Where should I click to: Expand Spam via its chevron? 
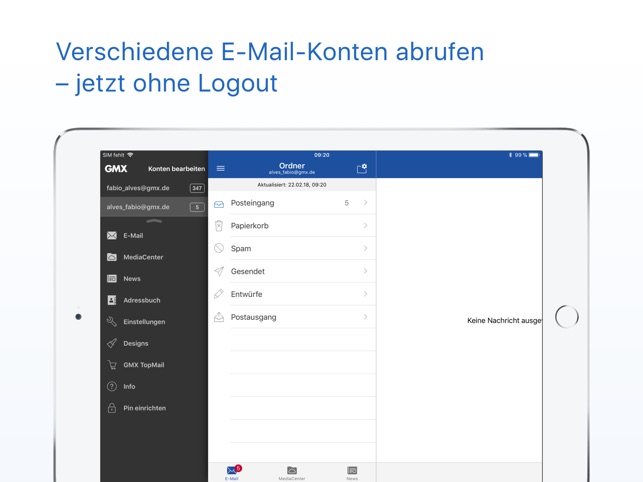(x=365, y=248)
